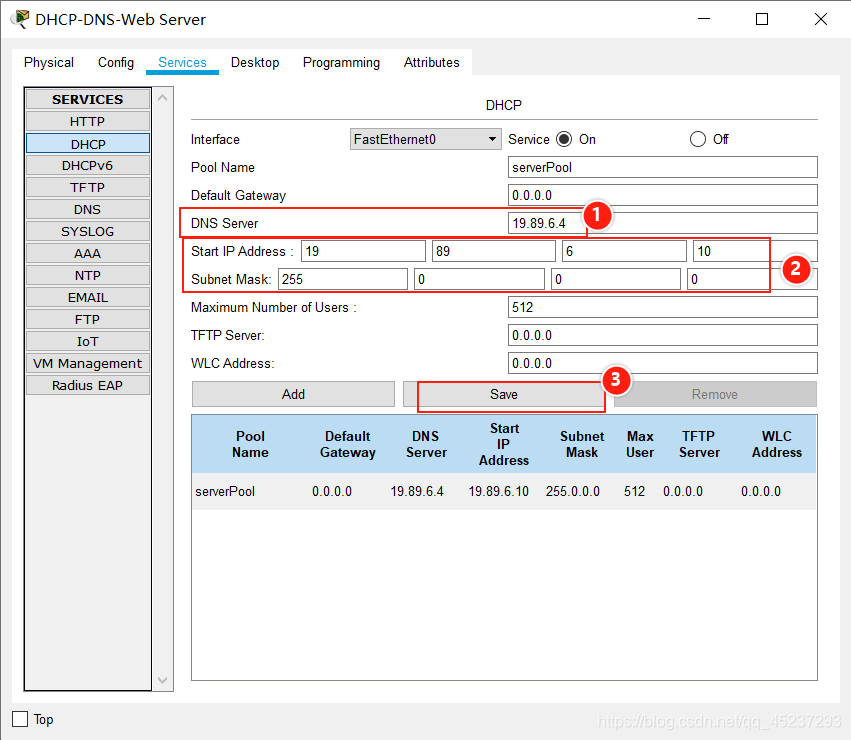
Task: Open the TFTP service
Action: coord(88,187)
